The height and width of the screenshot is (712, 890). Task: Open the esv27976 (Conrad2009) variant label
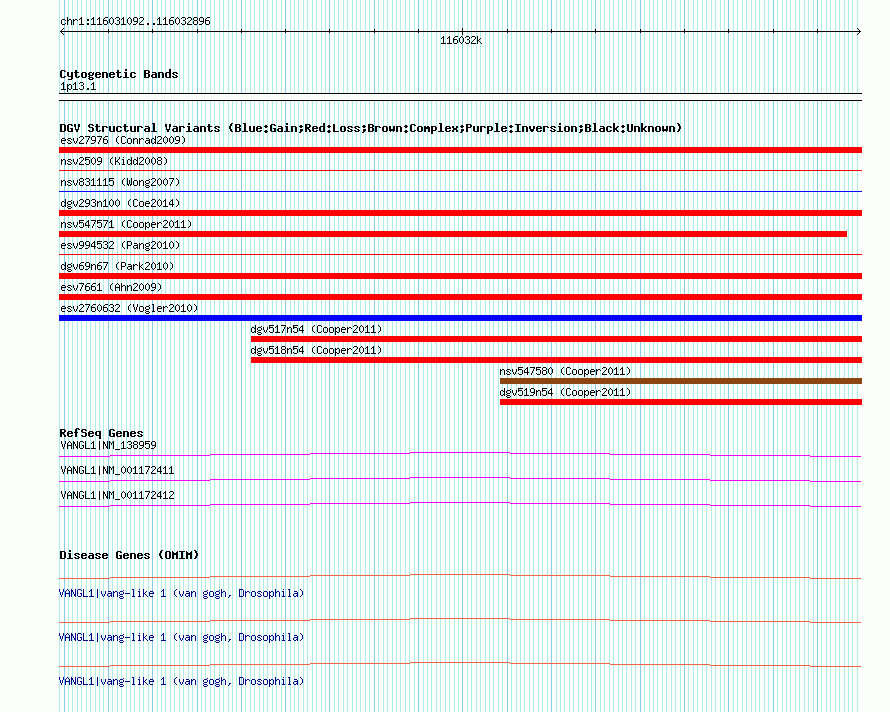pos(123,140)
